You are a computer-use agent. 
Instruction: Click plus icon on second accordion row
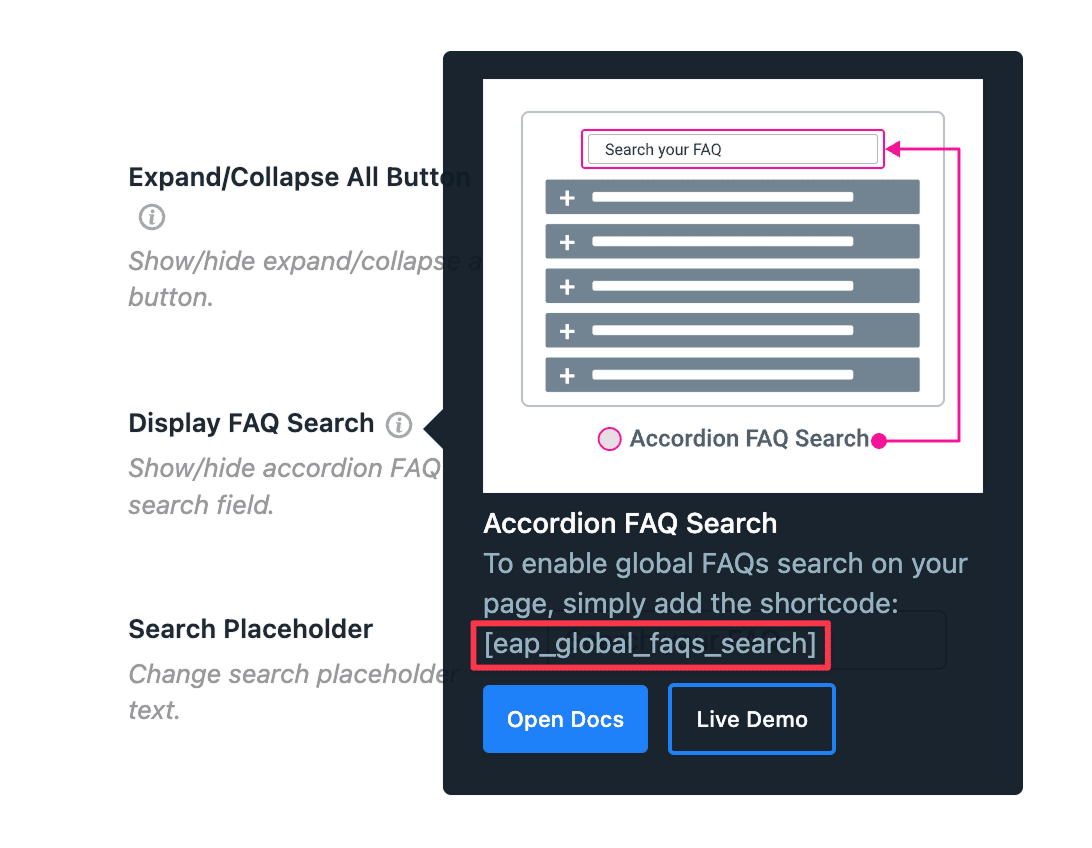[x=567, y=242]
